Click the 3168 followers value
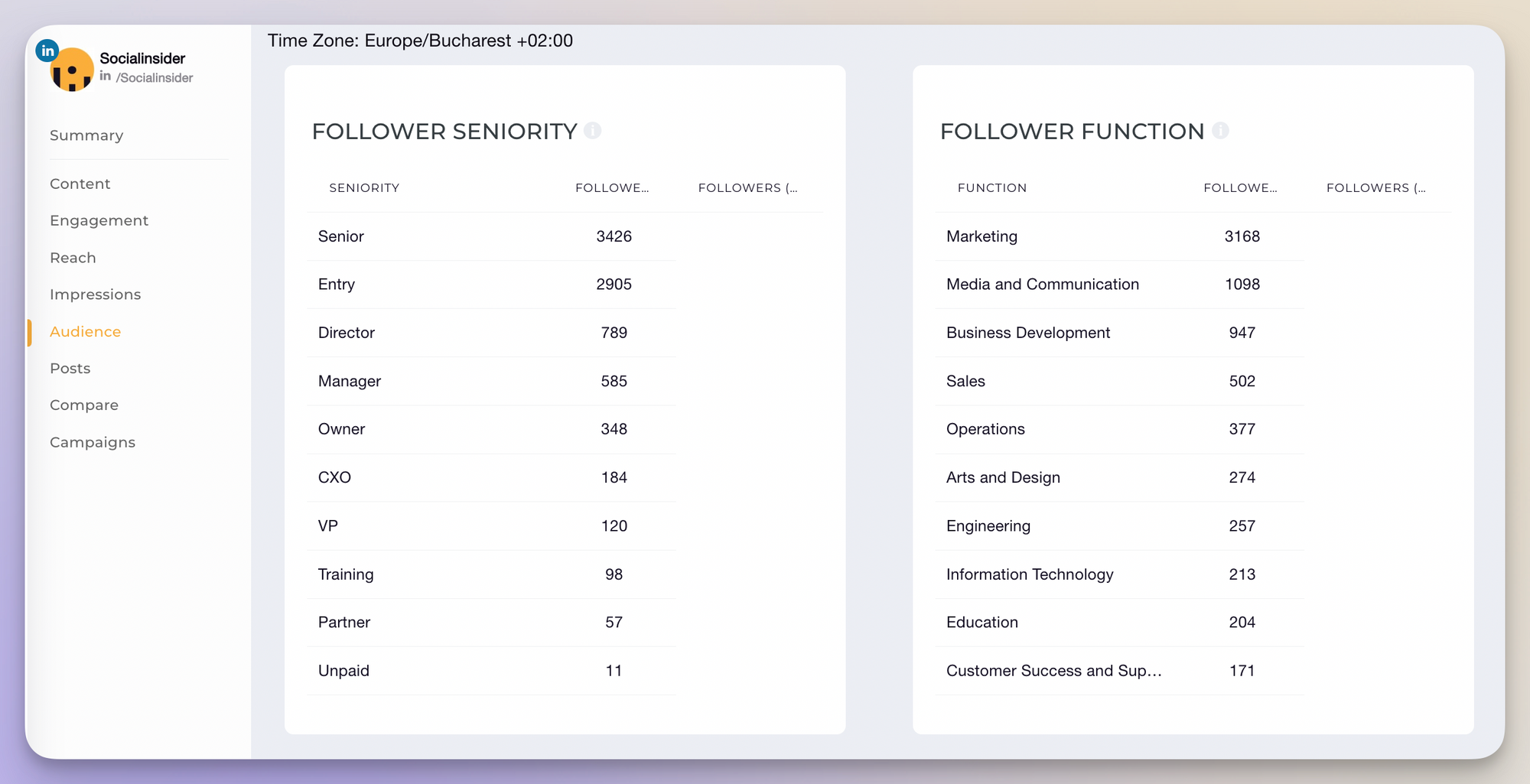 (1242, 236)
